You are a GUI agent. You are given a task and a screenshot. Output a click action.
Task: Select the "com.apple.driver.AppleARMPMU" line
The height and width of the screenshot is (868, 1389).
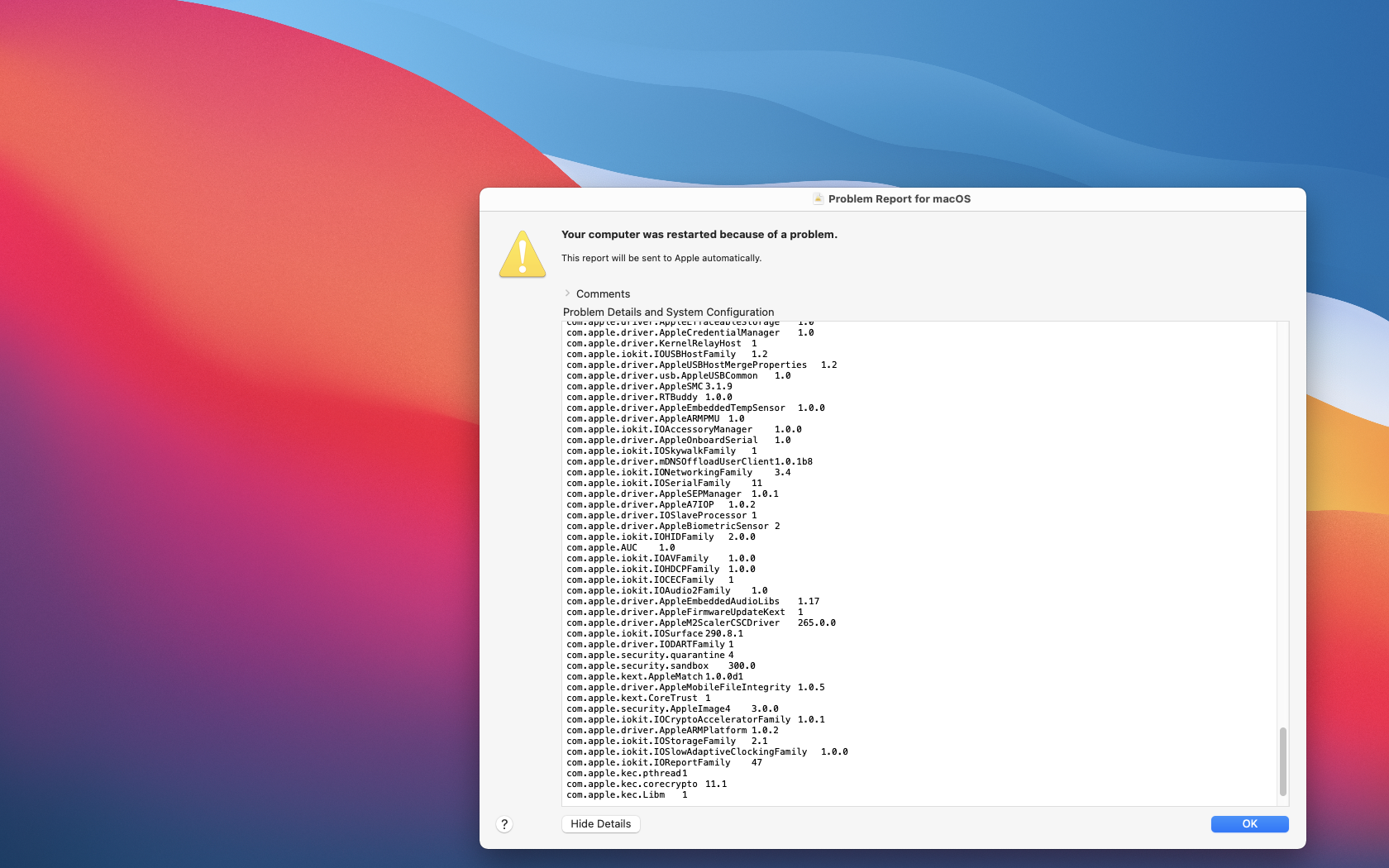click(656, 419)
